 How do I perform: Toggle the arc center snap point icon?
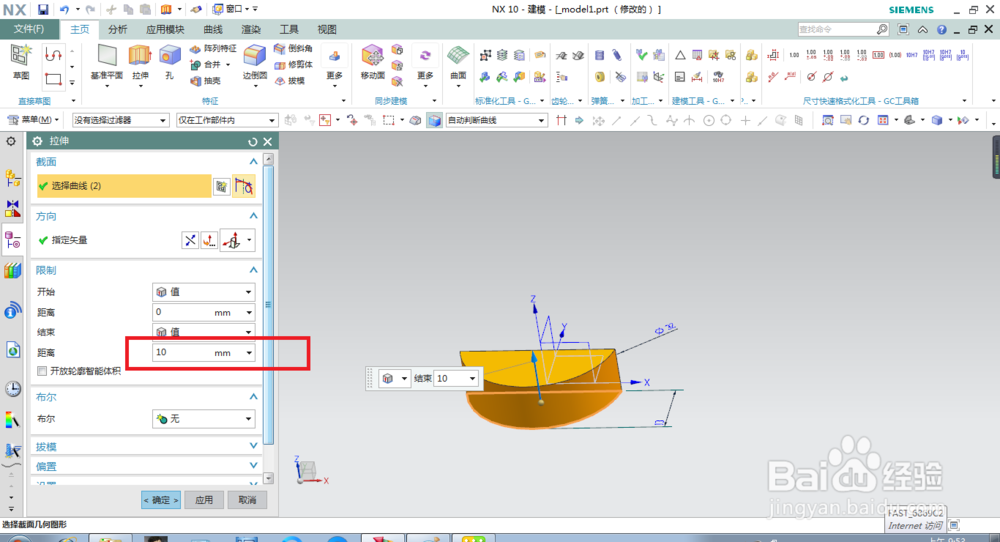(x=709, y=121)
